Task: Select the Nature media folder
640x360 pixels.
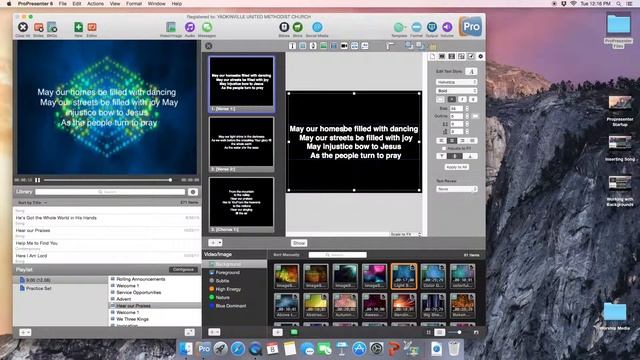Action: pyautogui.click(x=222, y=298)
